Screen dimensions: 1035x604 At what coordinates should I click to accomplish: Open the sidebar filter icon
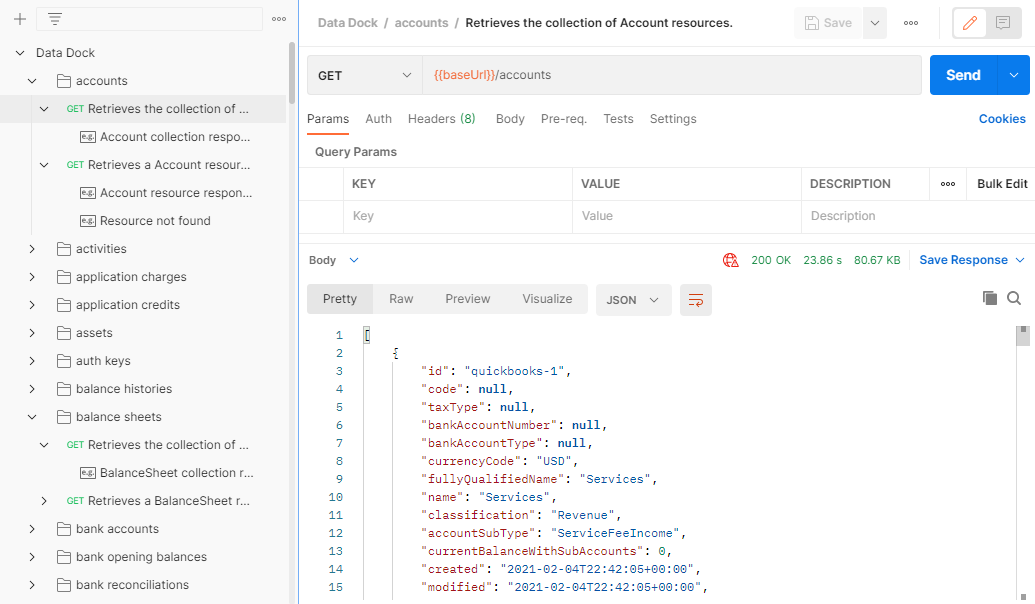tap(55, 19)
